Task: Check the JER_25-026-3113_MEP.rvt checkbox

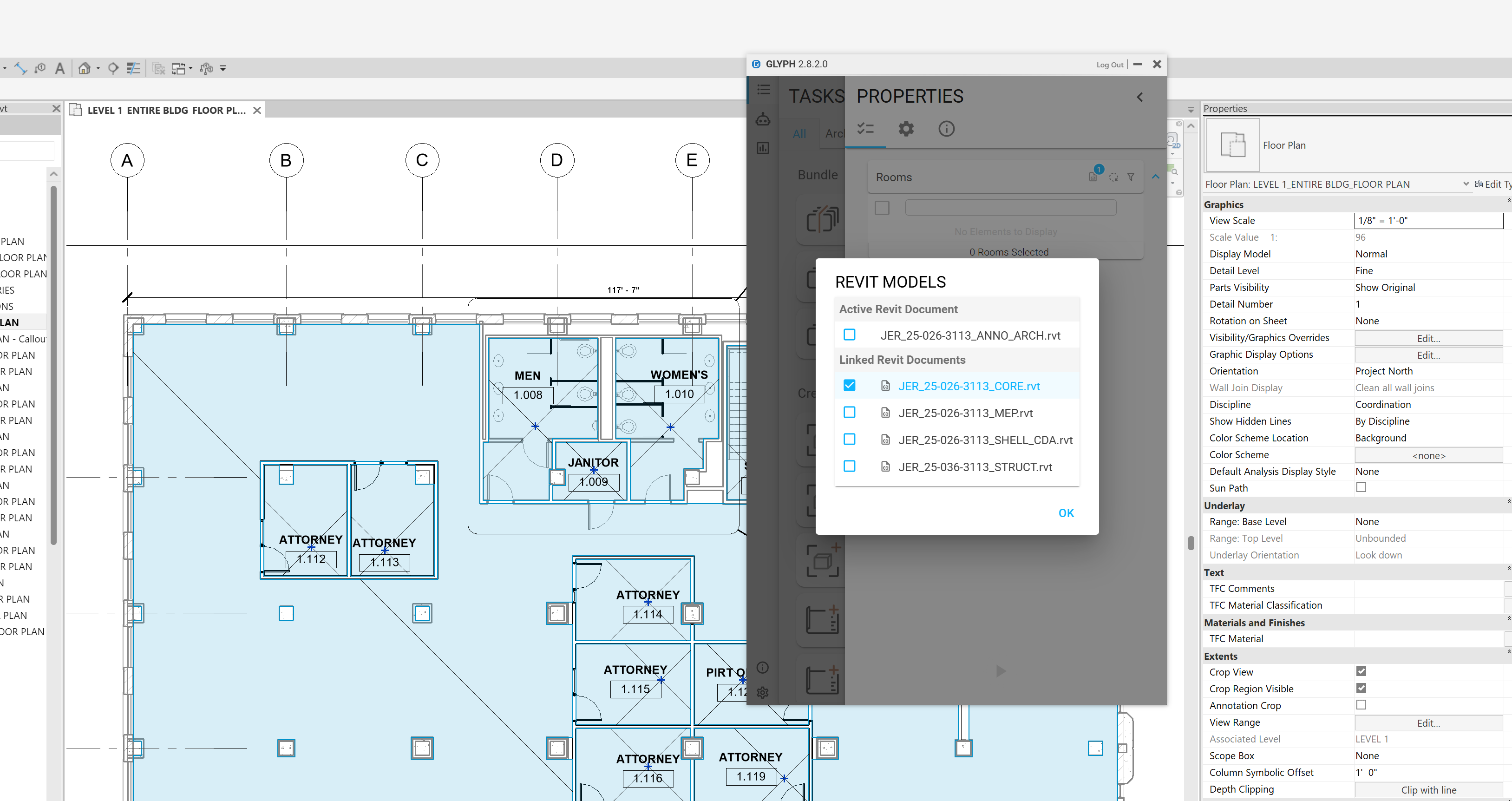Action: (849, 412)
